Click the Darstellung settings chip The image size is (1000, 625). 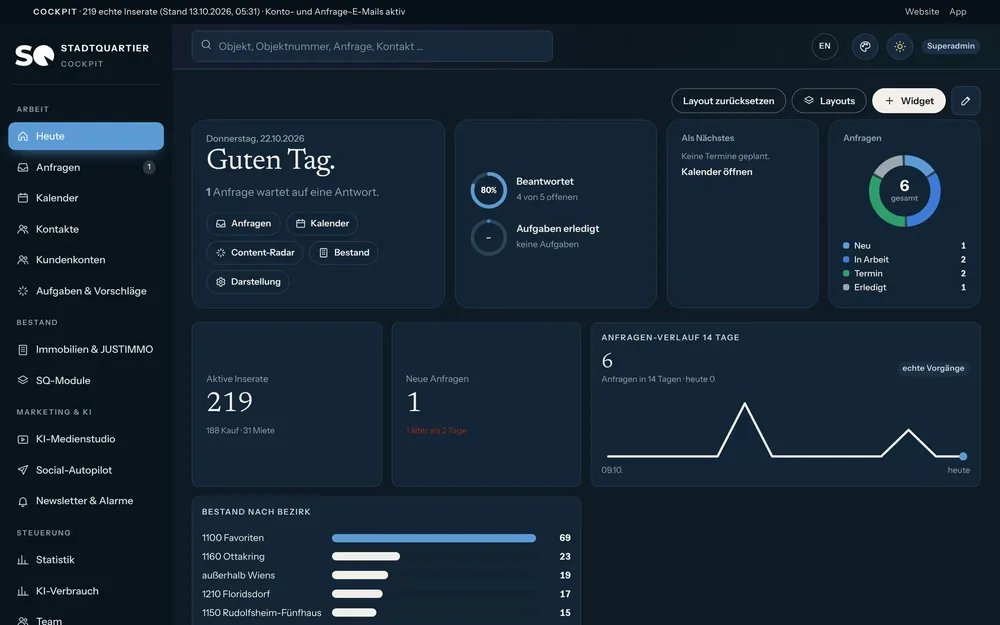(x=247, y=282)
